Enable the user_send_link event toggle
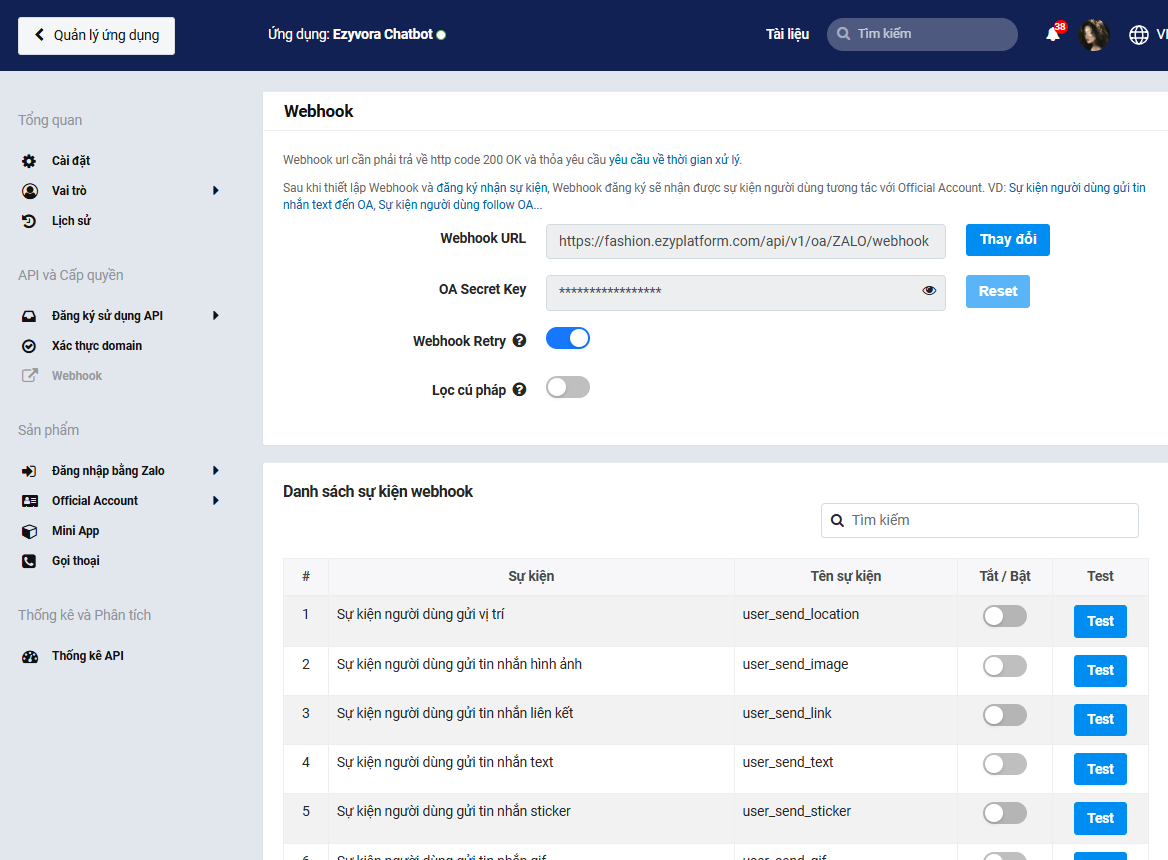 (x=1005, y=715)
